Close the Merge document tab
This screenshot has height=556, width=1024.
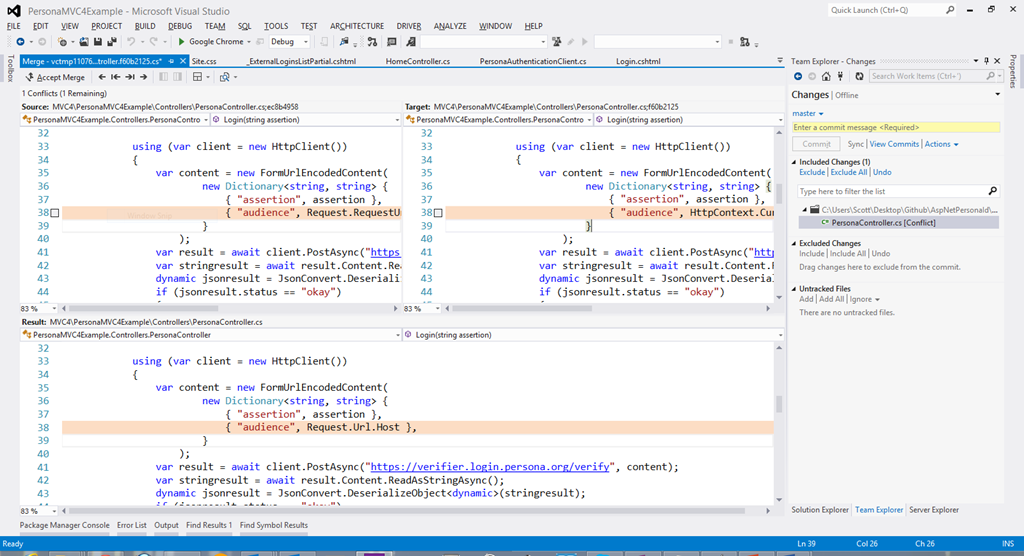pyautogui.click(x=183, y=61)
